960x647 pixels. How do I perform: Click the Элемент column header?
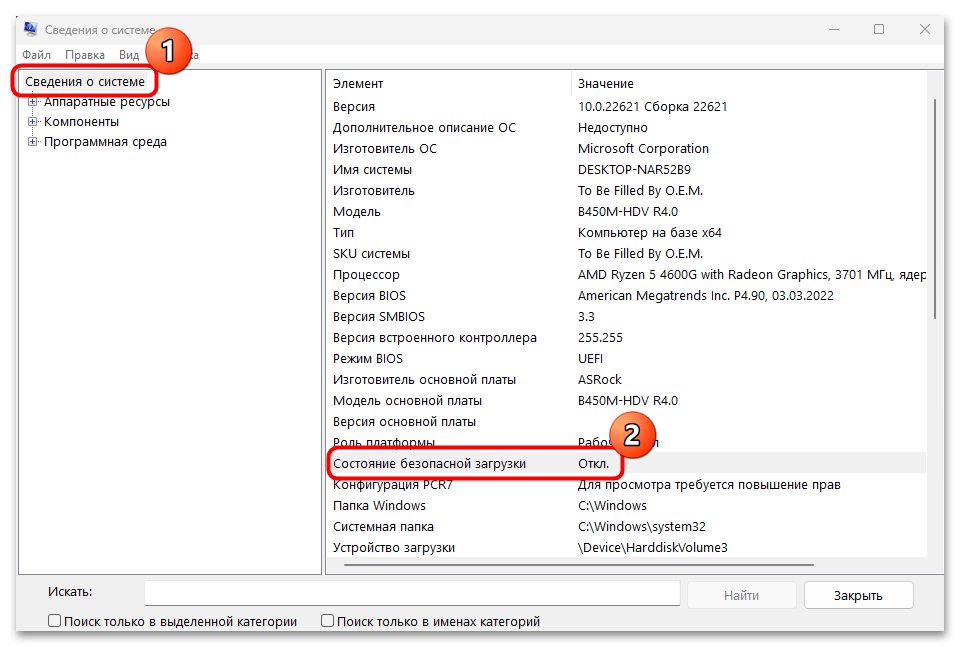(448, 83)
